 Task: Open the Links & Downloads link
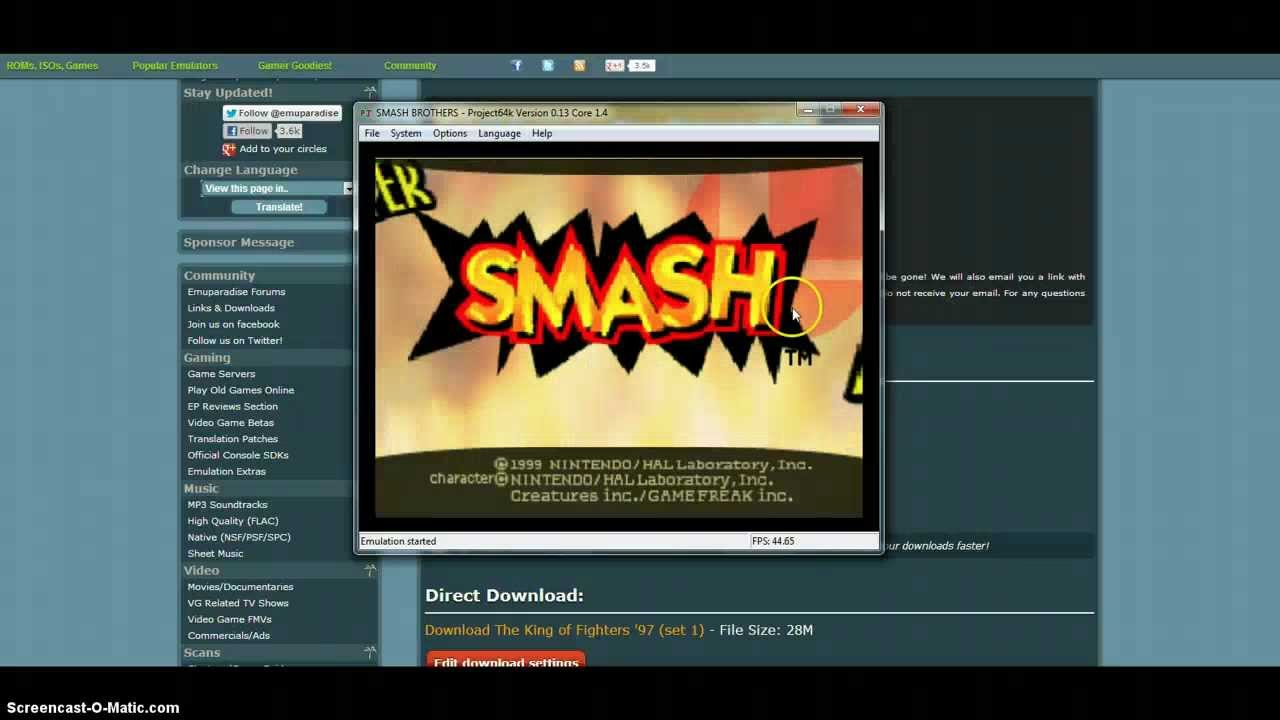point(231,308)
